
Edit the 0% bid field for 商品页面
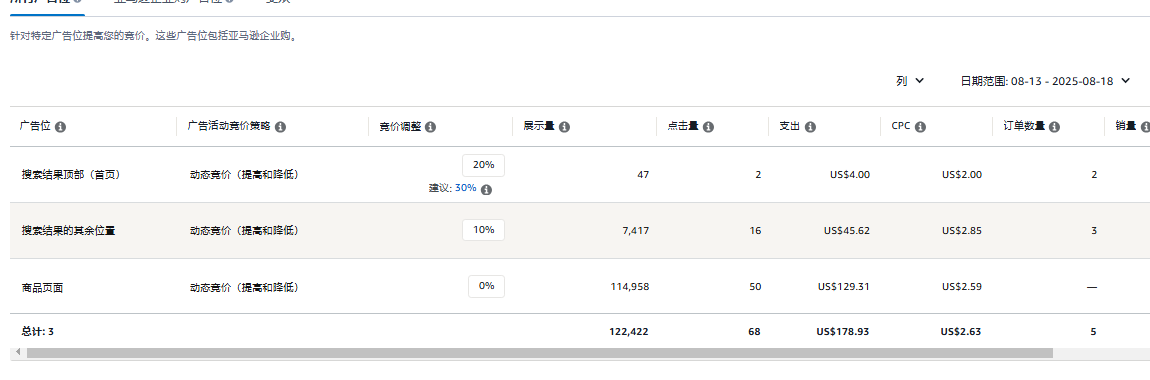click(486, 286)
